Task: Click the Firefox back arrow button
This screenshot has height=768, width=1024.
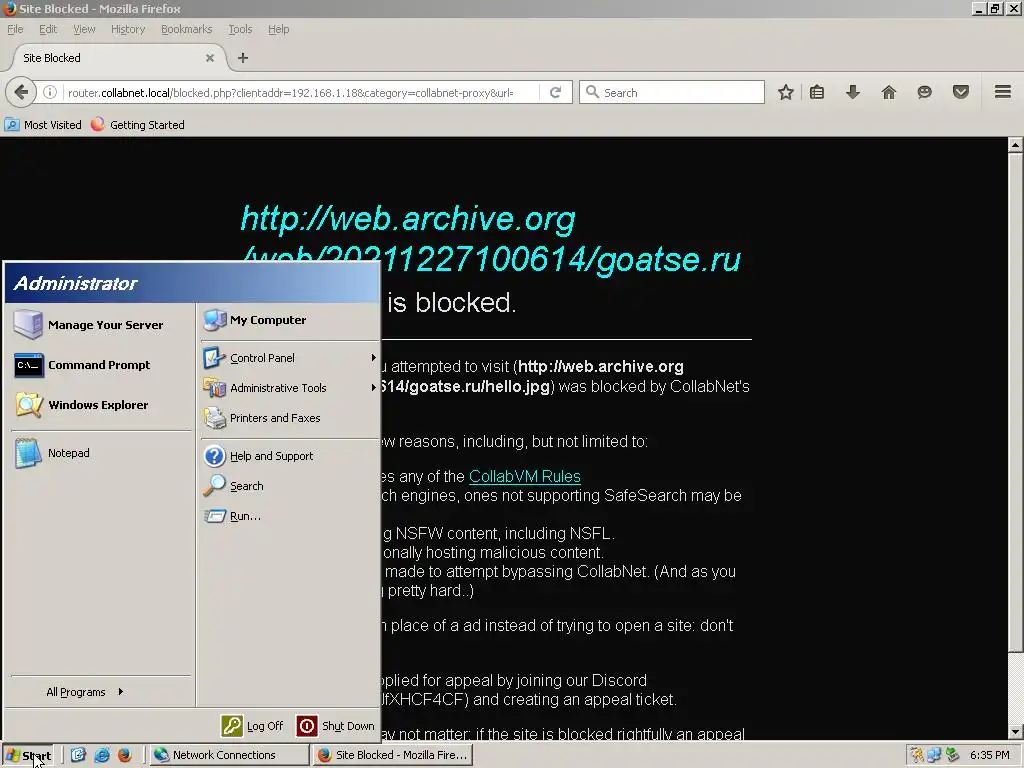Action: click(21, 92)
